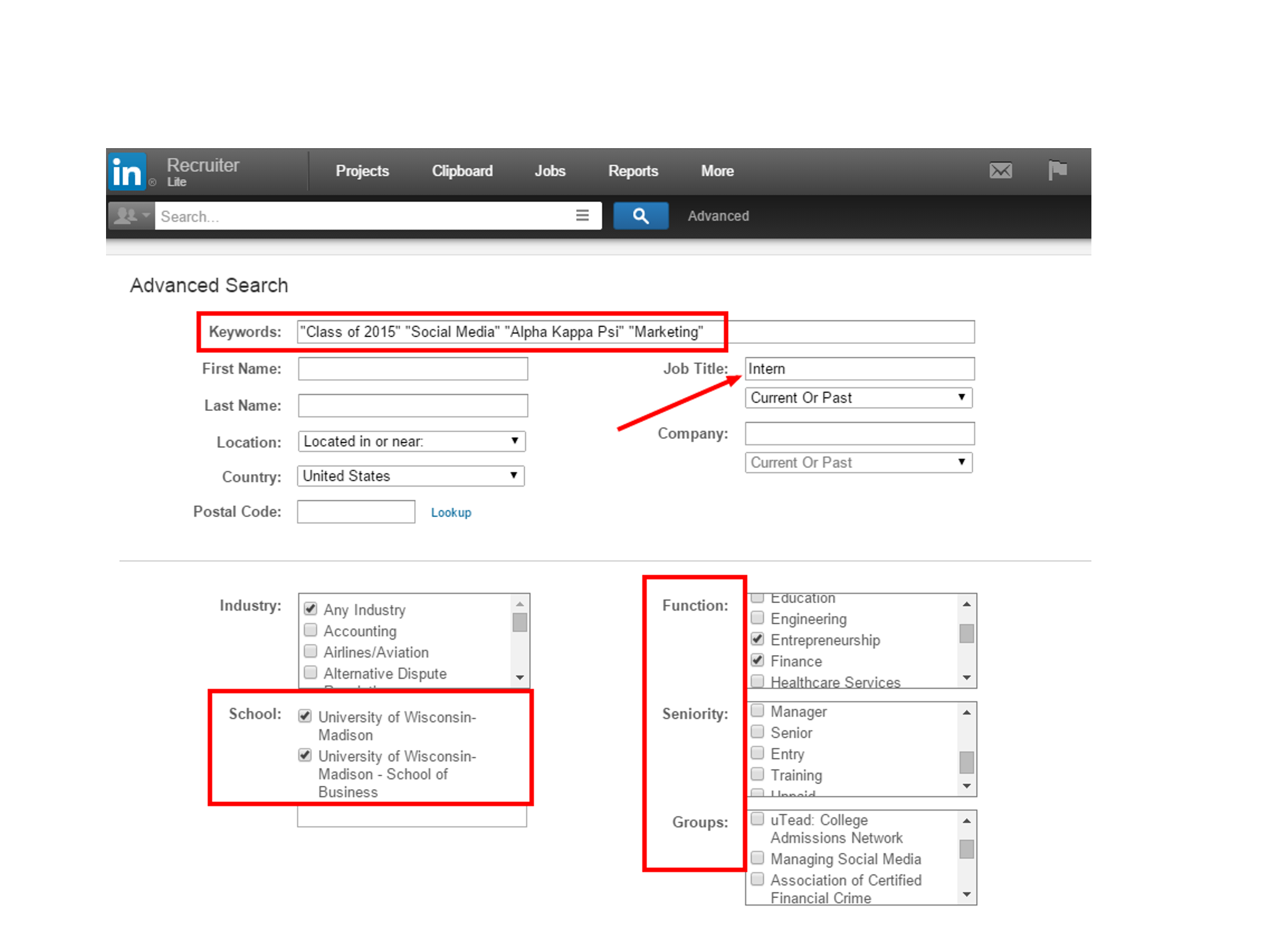This screenshot has height=952, width=1270.
Task: Click into the Postal Code field
Action: pyautogui.click(x=356, y=512)
